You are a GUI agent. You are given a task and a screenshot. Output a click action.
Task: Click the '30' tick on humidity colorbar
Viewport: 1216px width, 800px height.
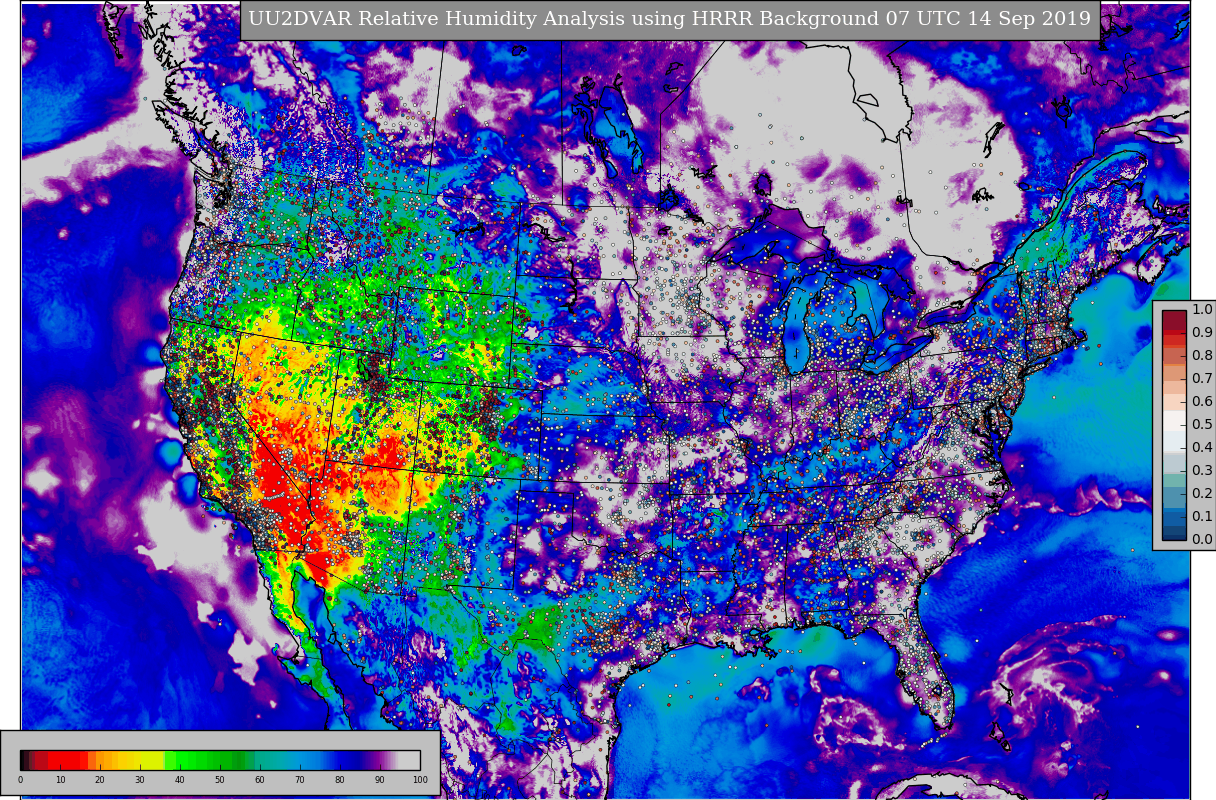click(140, 780)
